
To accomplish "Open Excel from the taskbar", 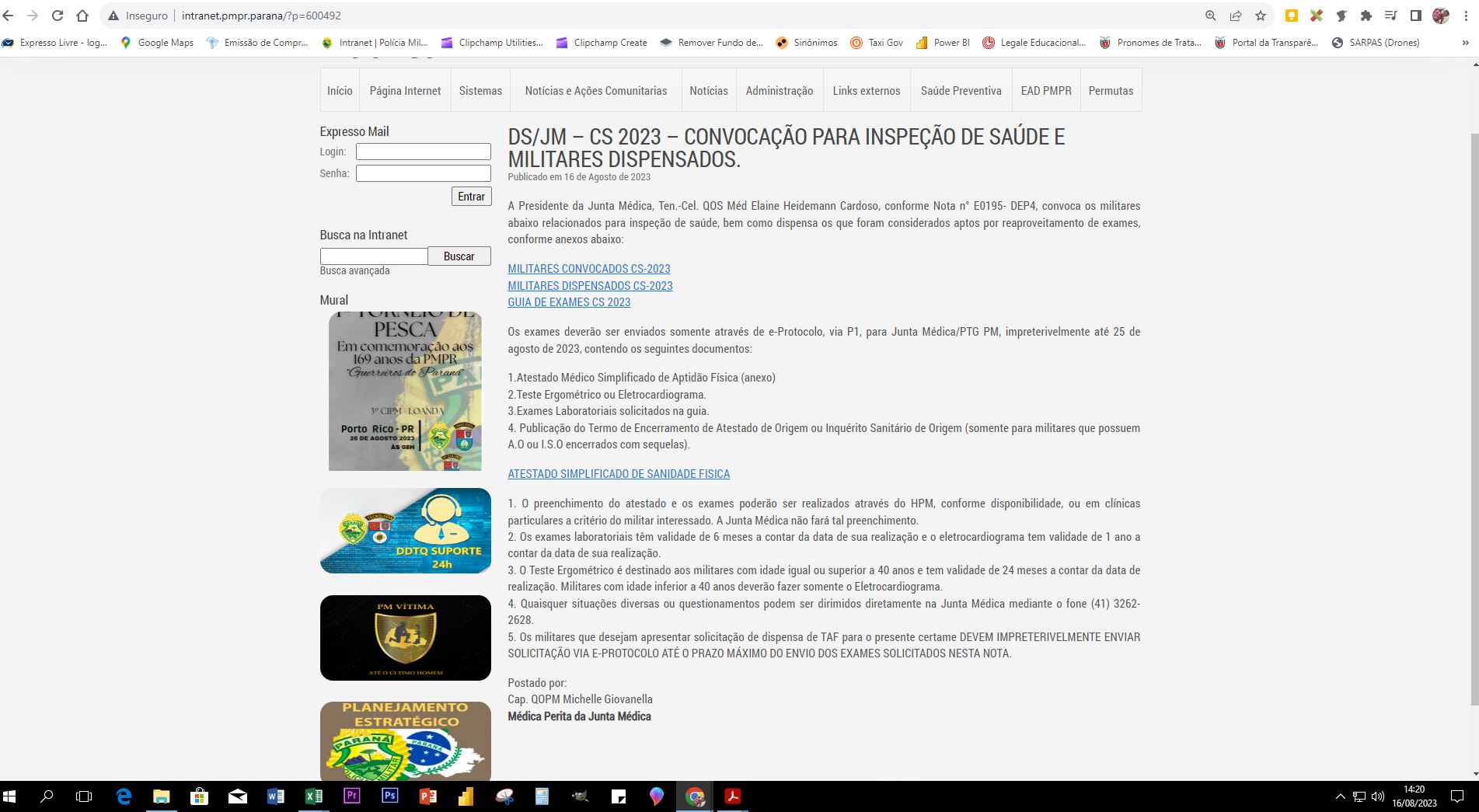I will 313,796.
